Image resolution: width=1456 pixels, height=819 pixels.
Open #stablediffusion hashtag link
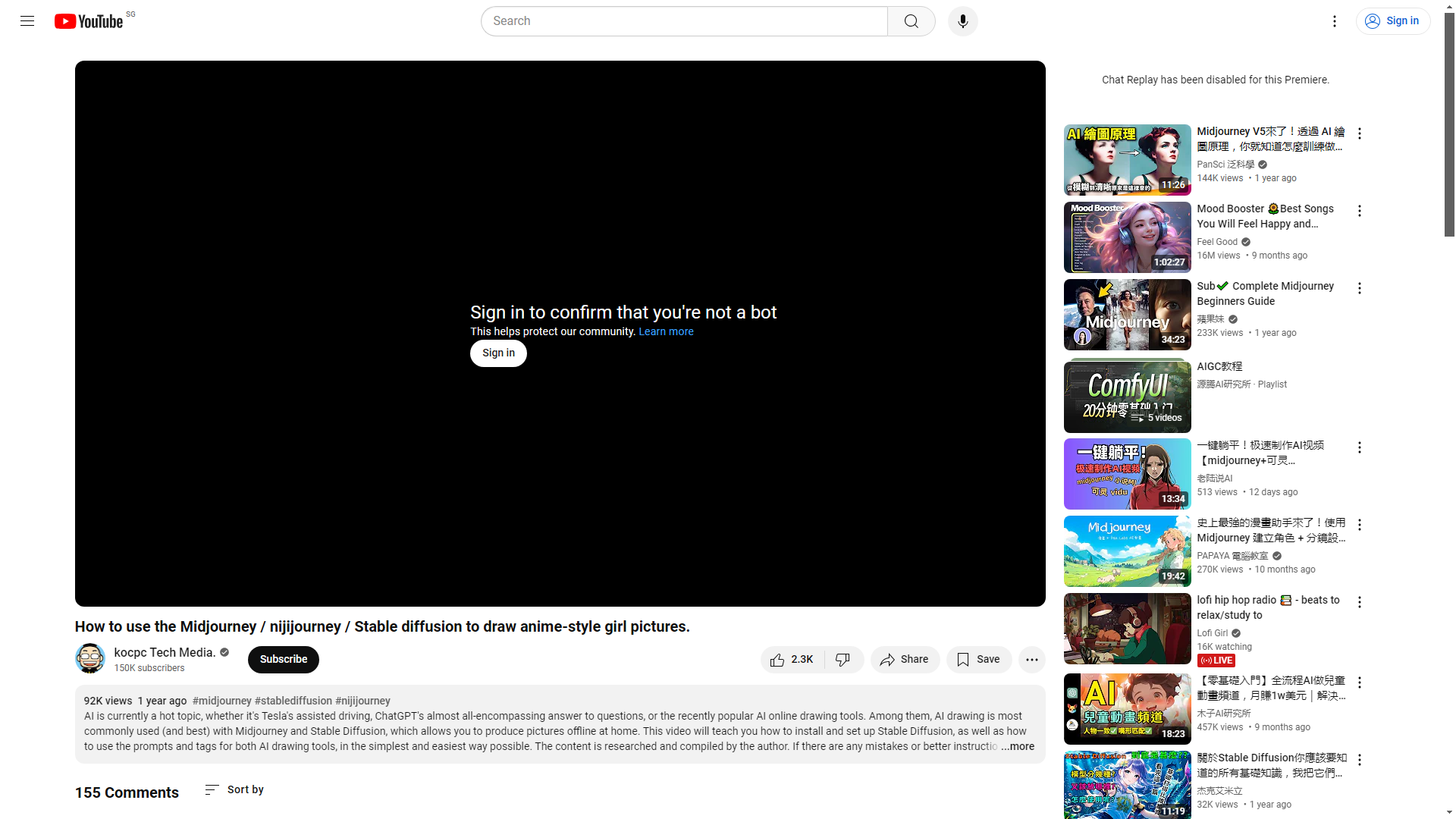point(293,701)
